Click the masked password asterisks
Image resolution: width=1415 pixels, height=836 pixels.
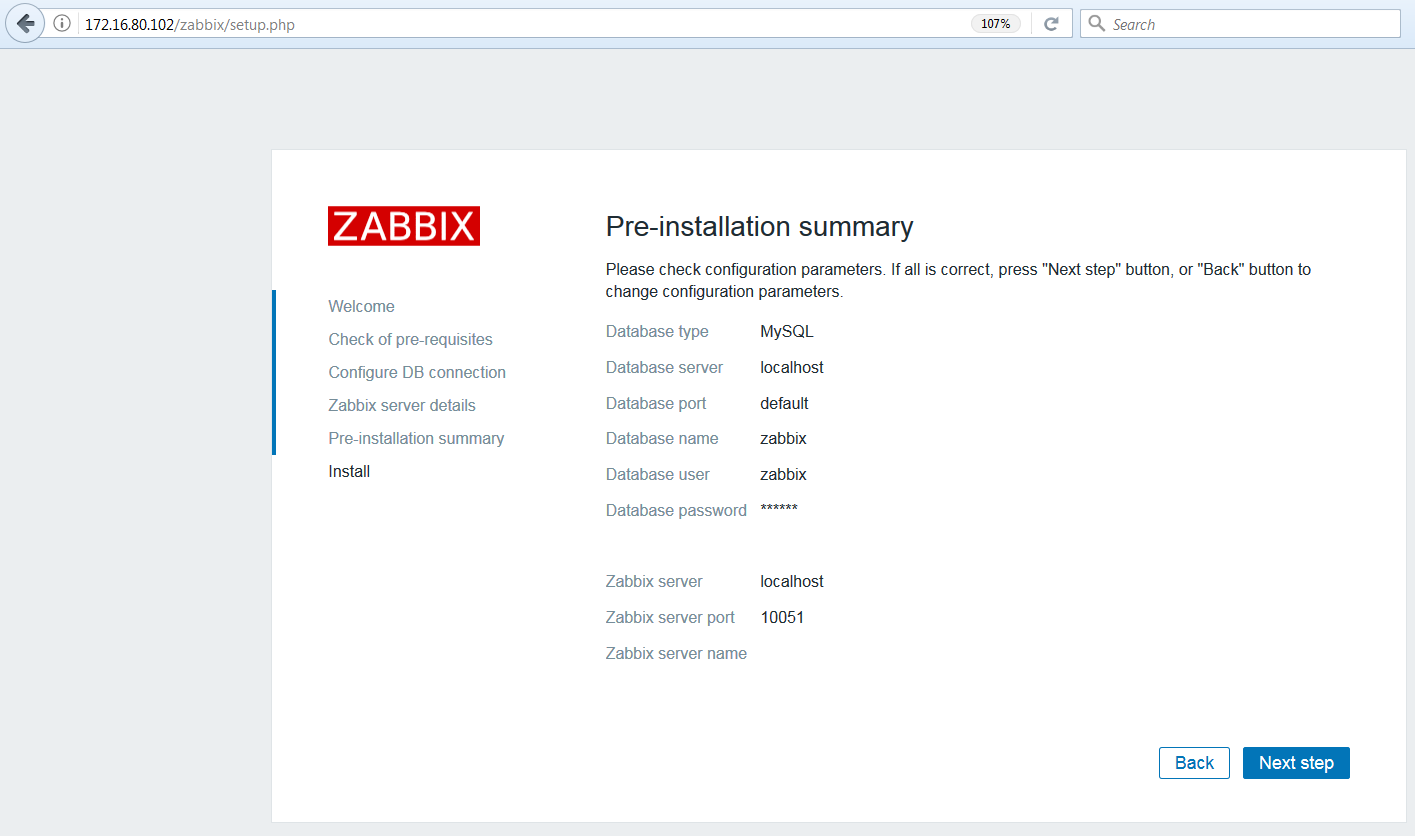tap(779, 510)
